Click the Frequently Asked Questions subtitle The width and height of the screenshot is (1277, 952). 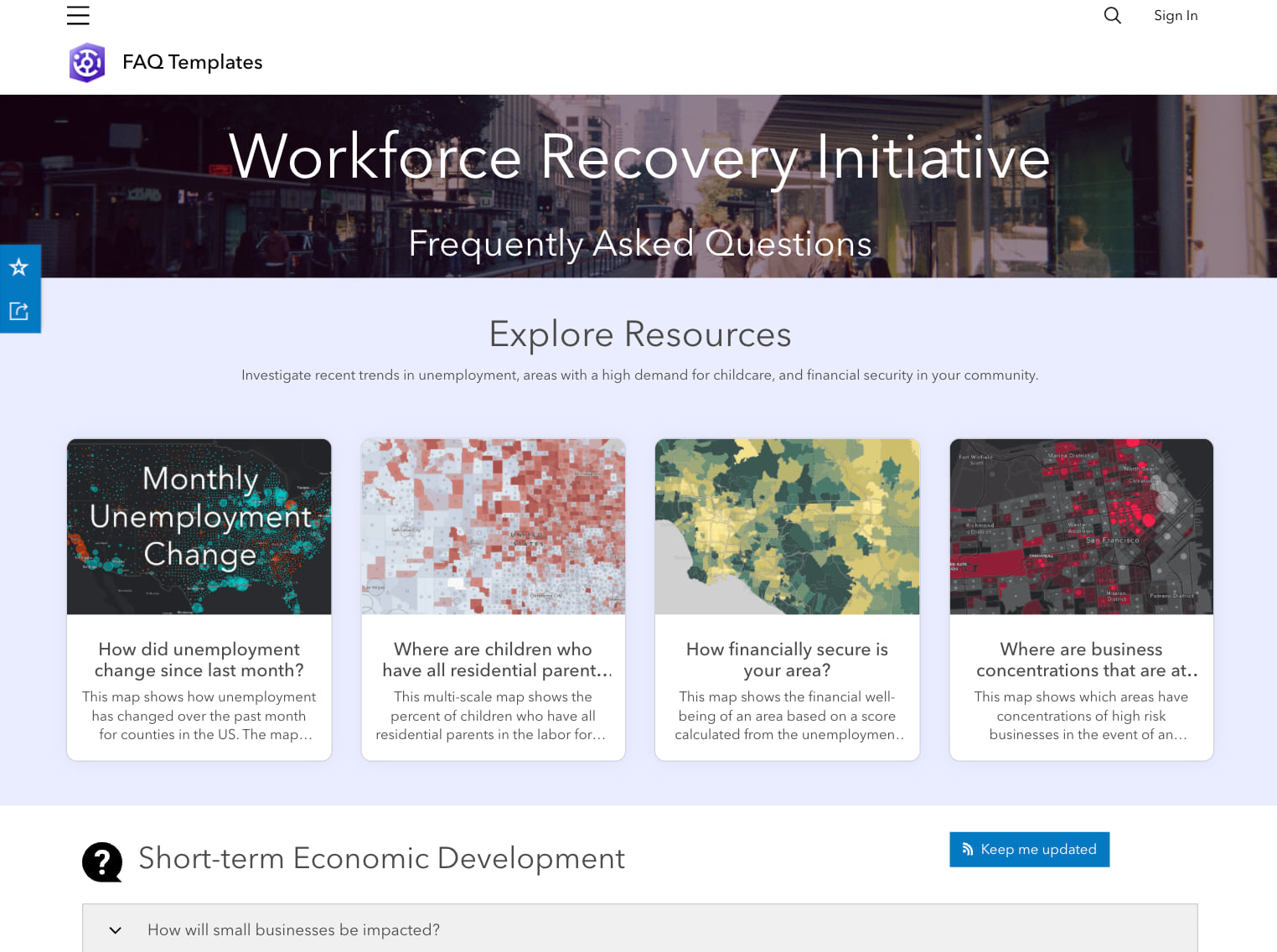[639, 244]
